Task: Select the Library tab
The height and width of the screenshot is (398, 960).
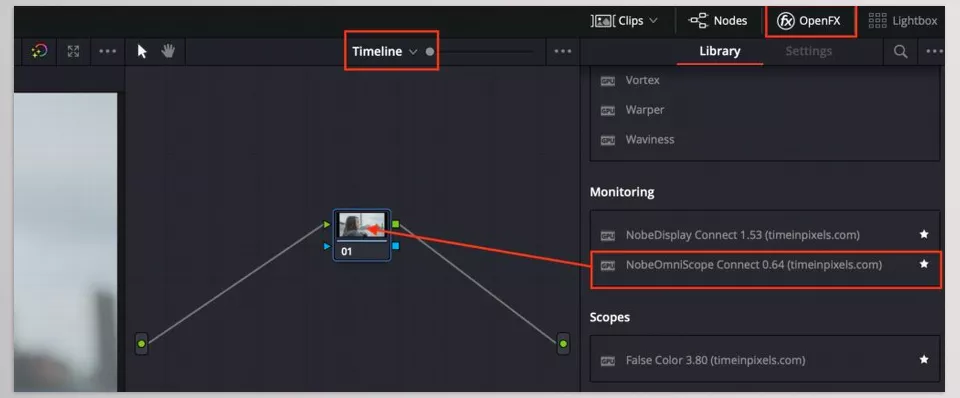Action: tap(719, 51)
